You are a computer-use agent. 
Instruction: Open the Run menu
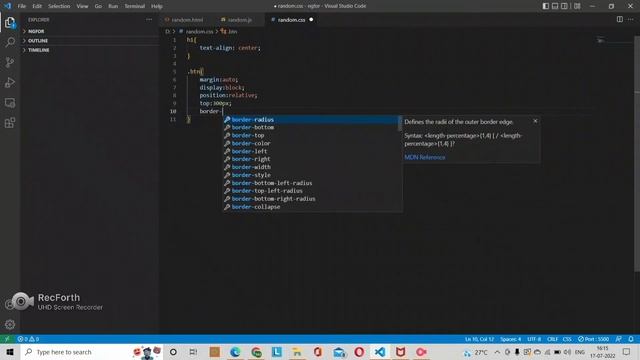point(113,6)
